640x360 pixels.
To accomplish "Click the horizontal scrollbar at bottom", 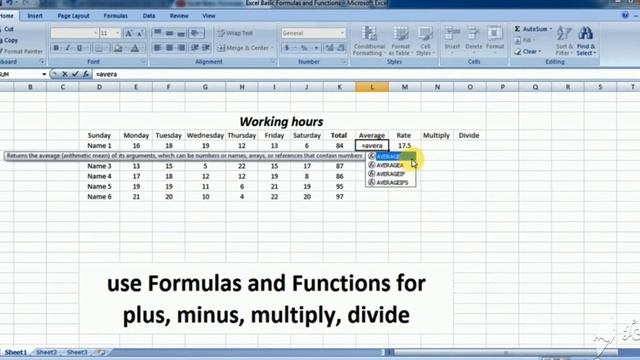I will click(x=505, y=352).
